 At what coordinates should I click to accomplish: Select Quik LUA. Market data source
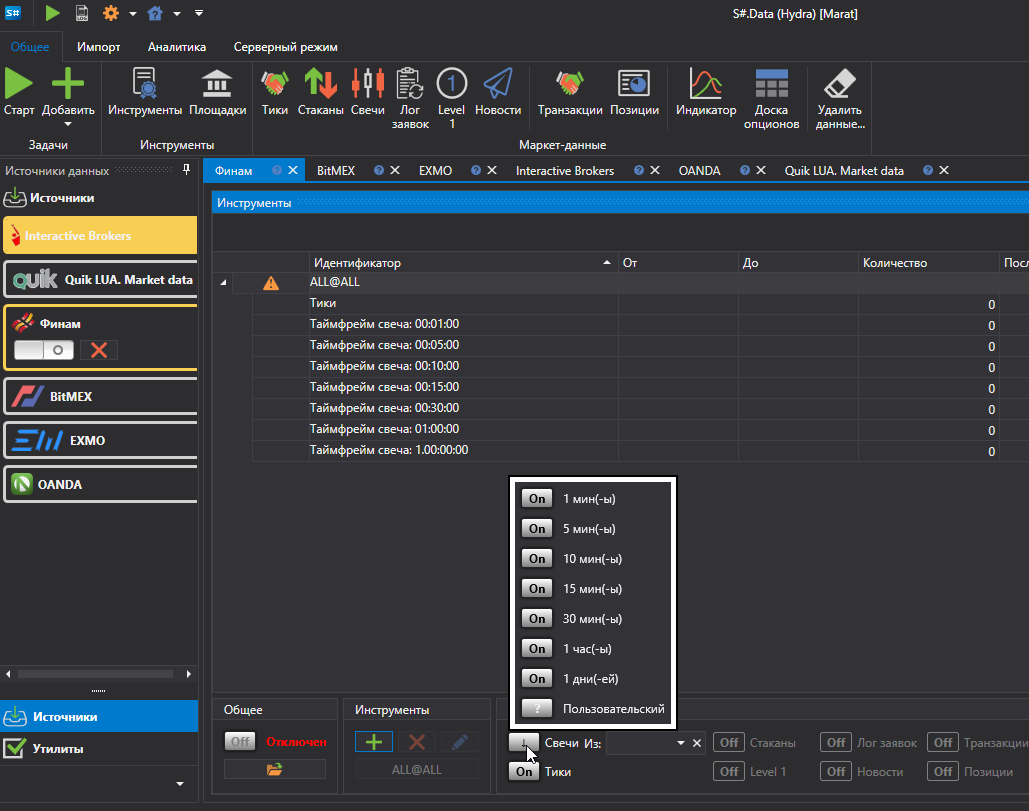[100, 280]
